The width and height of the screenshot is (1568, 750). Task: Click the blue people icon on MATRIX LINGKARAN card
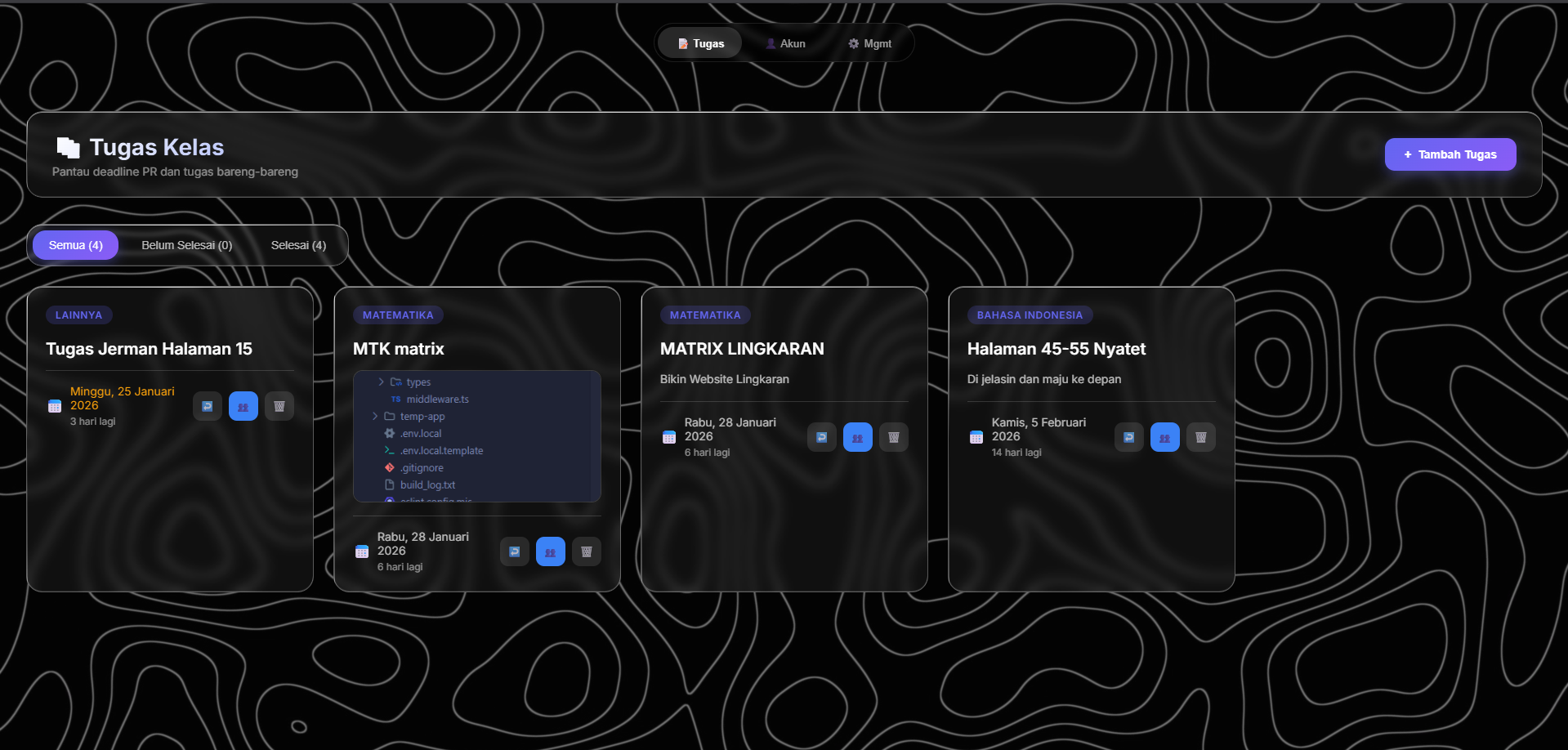click(x=858, y=437)
